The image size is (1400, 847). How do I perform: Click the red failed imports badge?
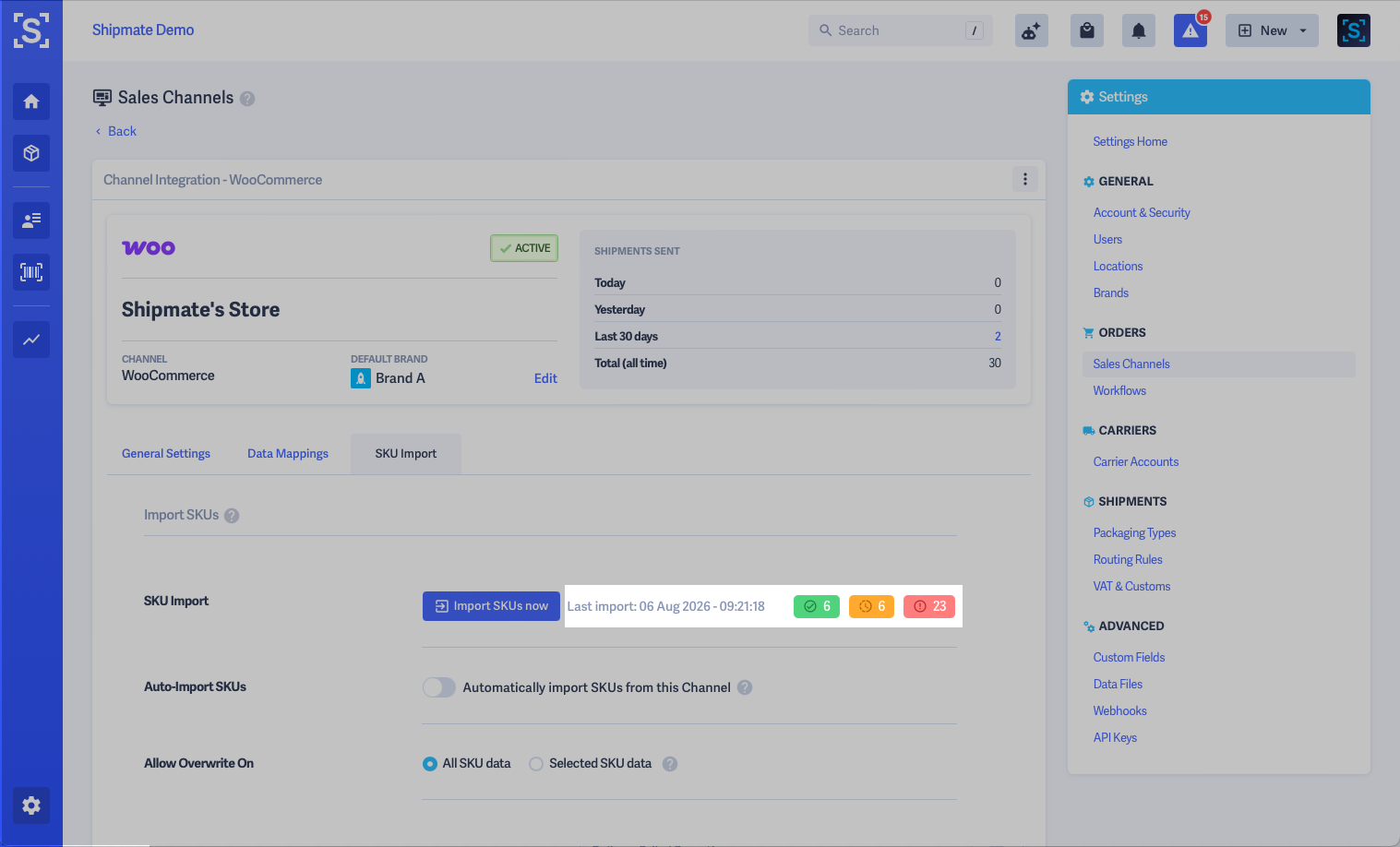tap(929, 606)
